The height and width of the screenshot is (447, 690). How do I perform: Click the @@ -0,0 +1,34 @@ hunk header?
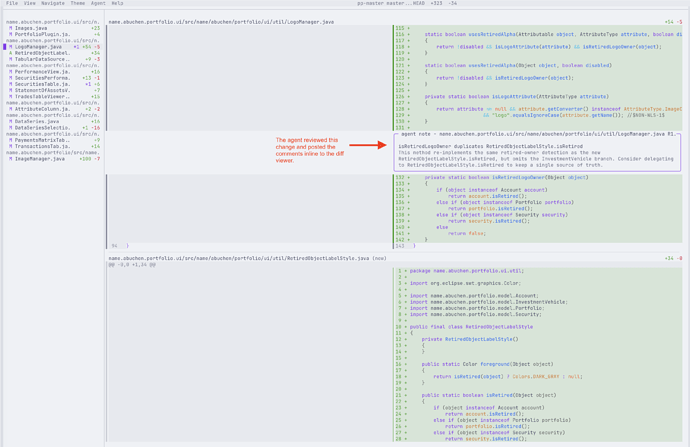[132, 265]
